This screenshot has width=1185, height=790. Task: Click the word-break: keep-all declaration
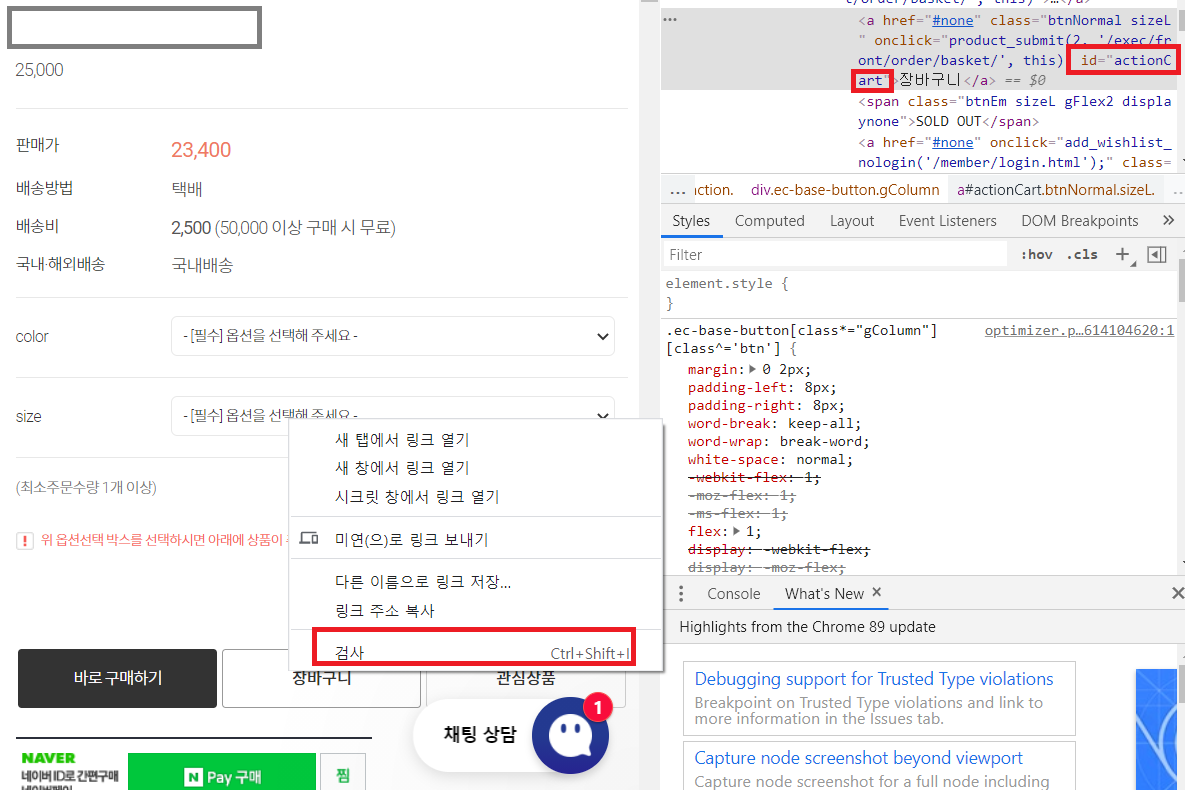click(774, 423)
